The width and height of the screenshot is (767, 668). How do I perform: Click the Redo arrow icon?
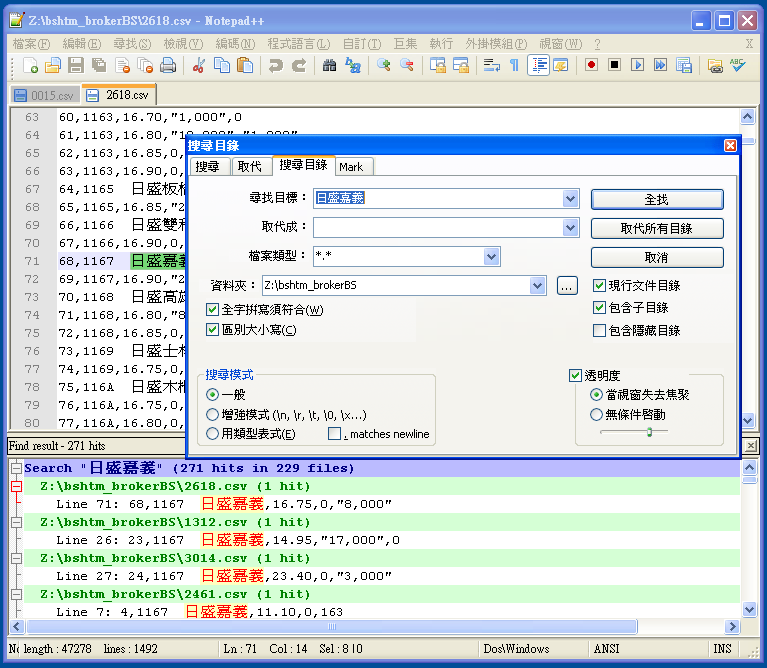click(299, 66)
